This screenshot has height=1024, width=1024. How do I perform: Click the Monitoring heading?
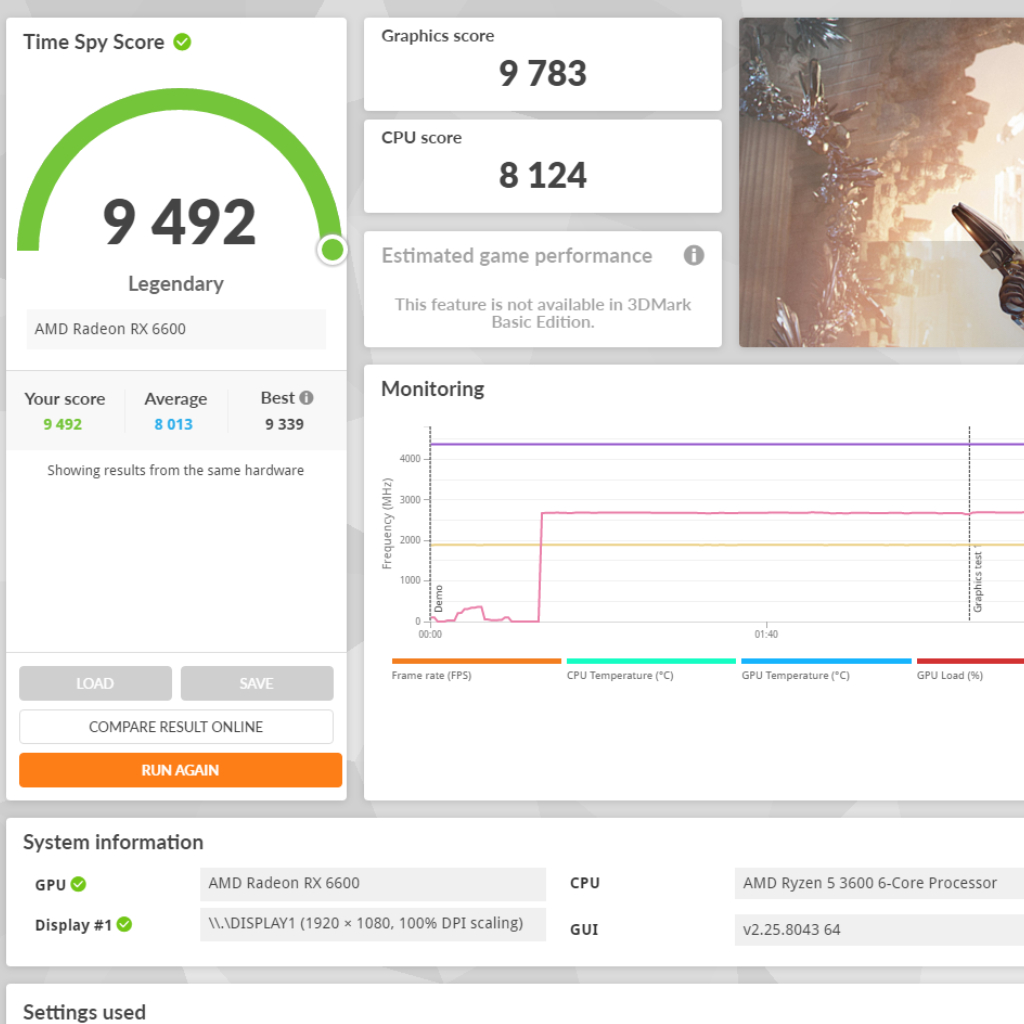[433, 389]
